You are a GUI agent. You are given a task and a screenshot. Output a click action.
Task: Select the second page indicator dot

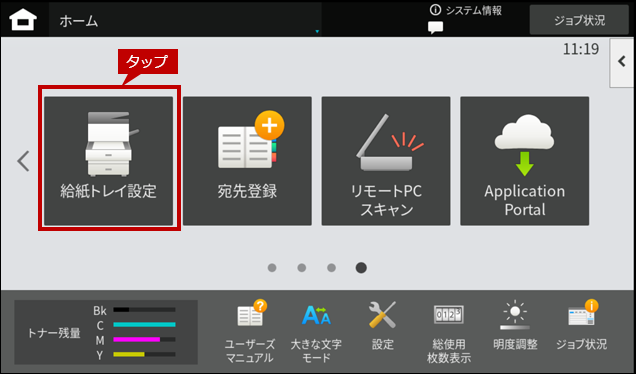coord(302,268)
